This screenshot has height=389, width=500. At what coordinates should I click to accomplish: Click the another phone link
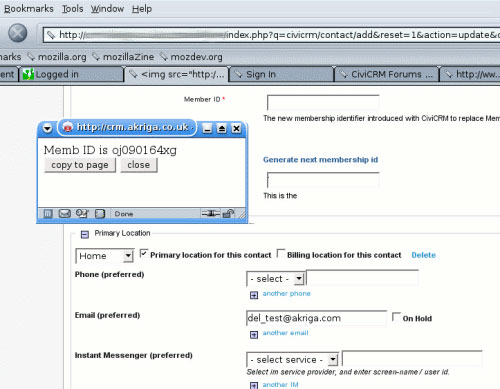287,293
